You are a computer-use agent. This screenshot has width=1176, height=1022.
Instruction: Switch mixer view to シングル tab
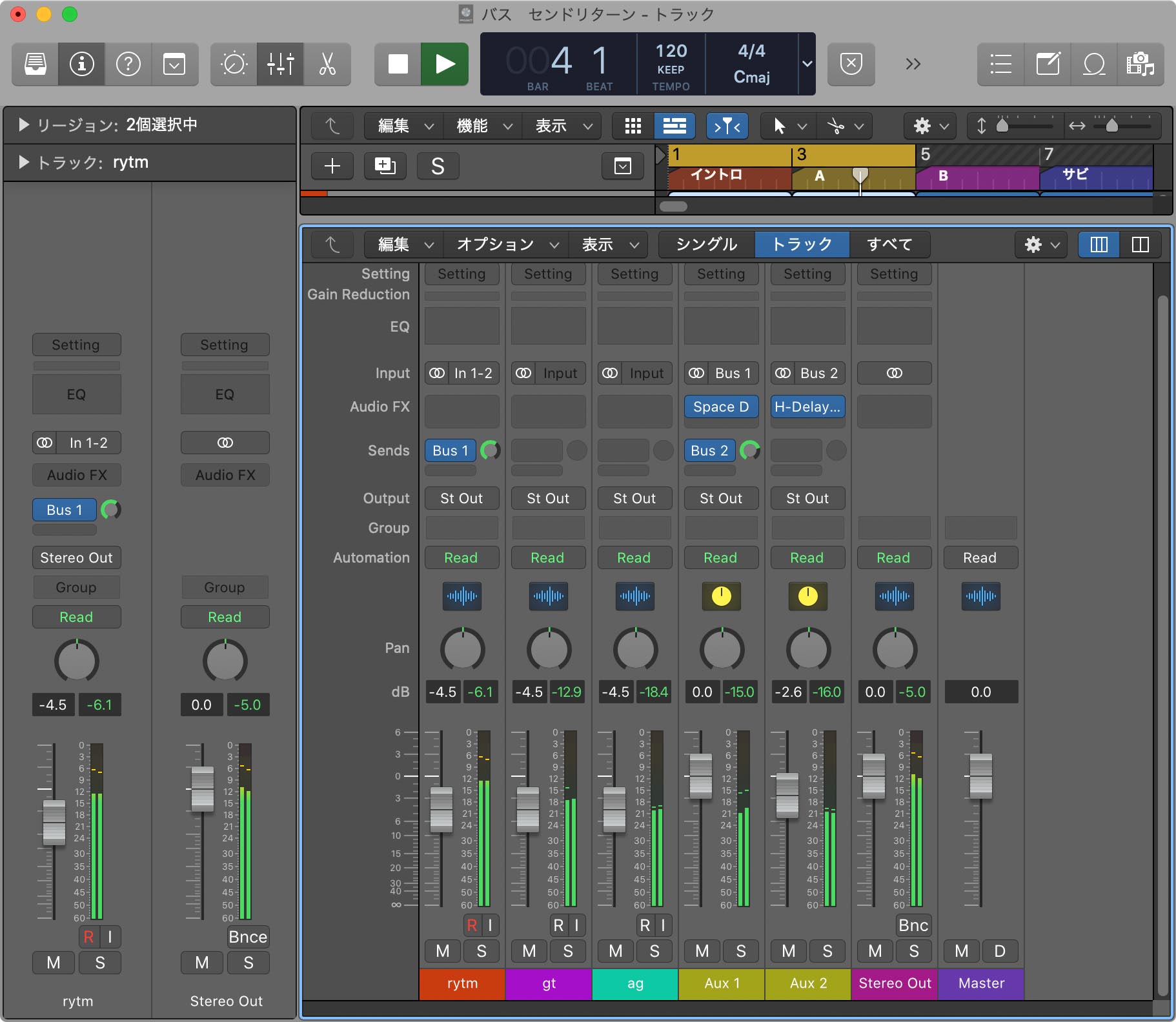coord(706,245)
